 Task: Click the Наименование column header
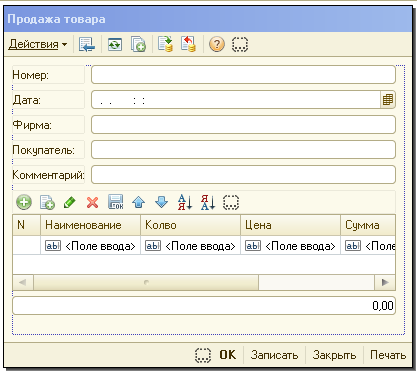(90, 225)
